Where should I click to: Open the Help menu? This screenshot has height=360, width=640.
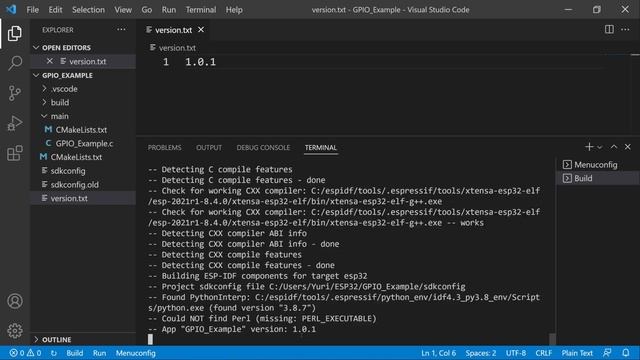[234, 9]
